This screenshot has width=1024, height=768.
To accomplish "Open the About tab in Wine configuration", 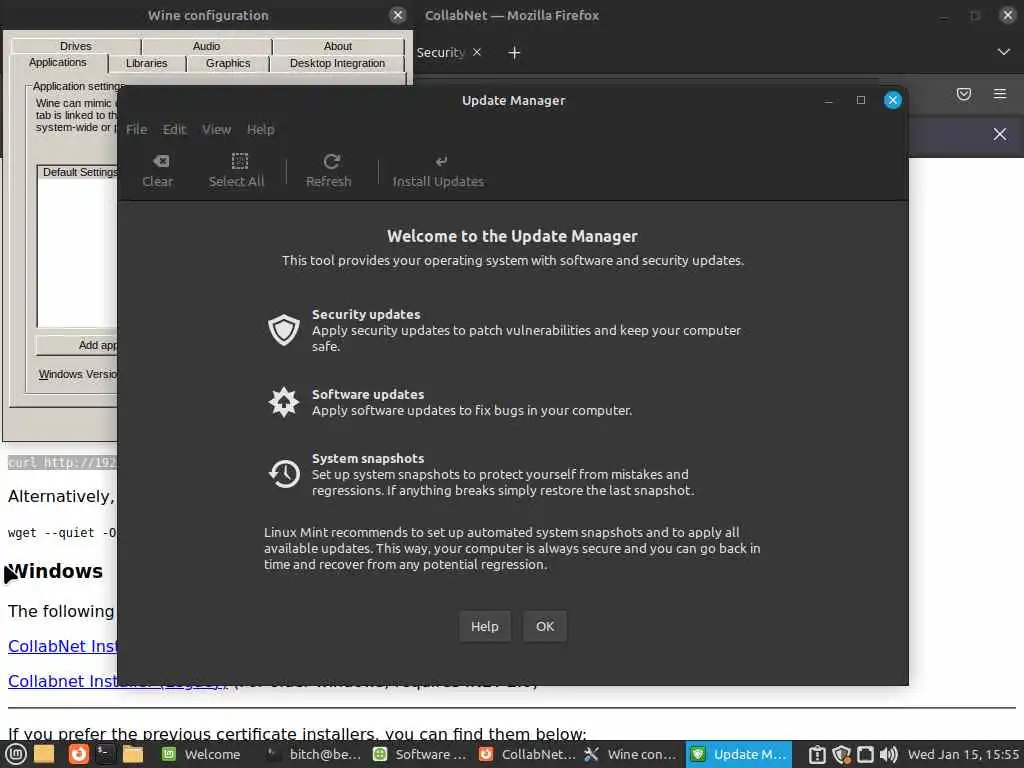I will (x=338, y=46).
